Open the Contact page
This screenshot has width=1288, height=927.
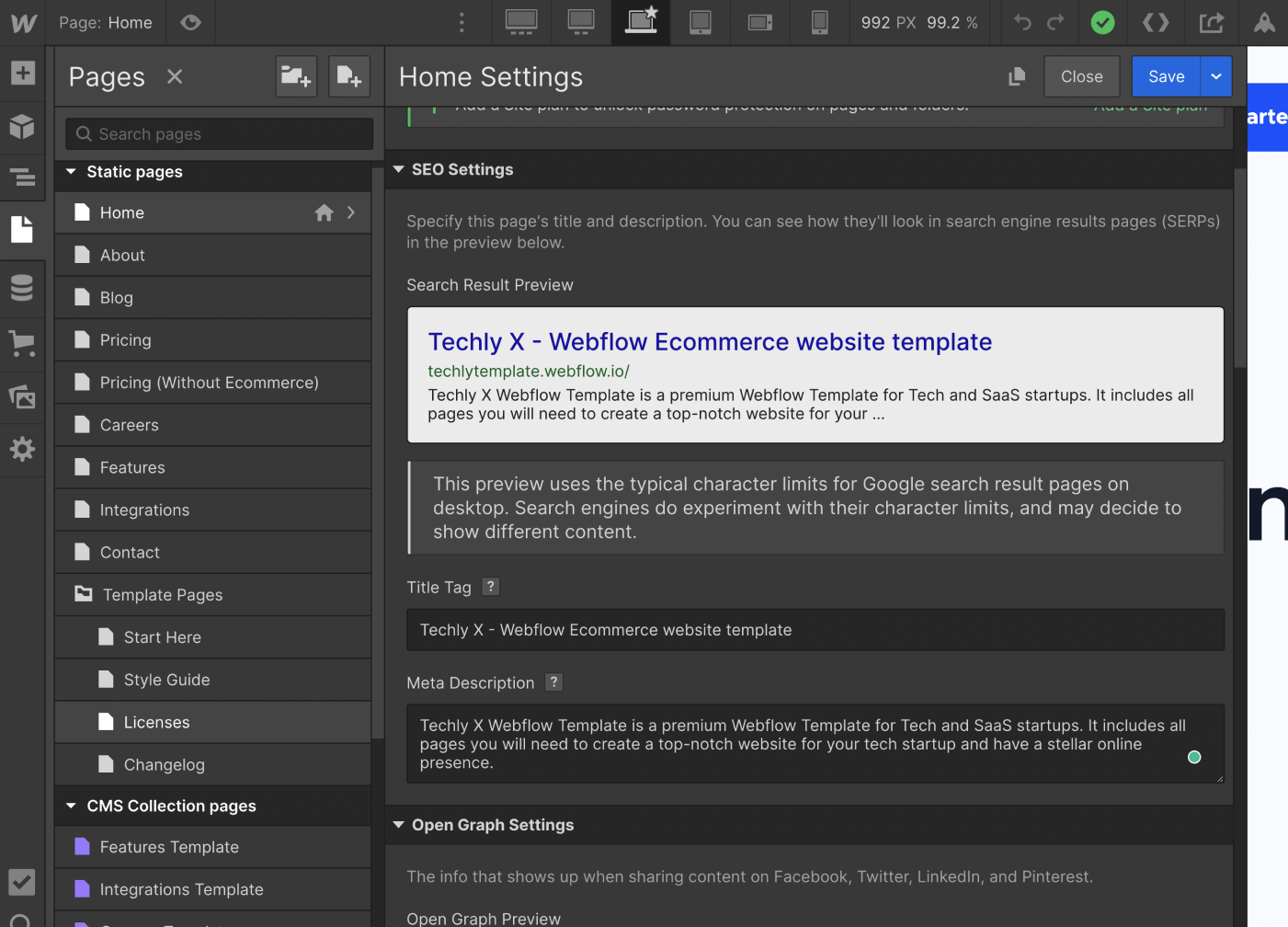(x=212, y=552)
